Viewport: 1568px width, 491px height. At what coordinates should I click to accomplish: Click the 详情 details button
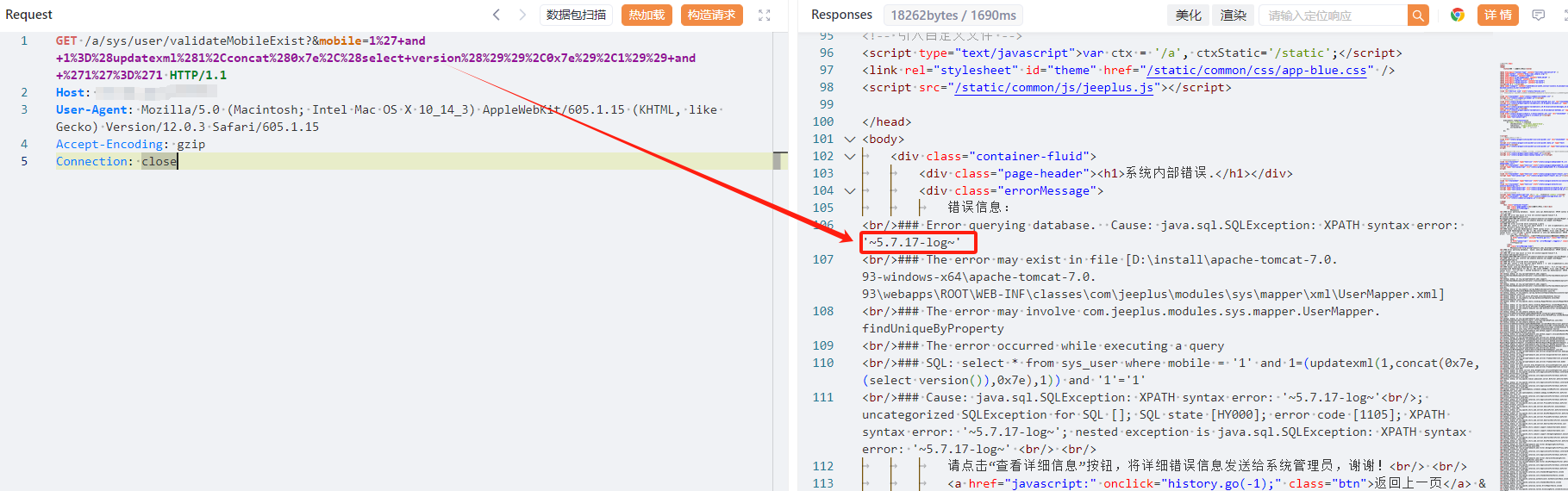click(1498, 15)
